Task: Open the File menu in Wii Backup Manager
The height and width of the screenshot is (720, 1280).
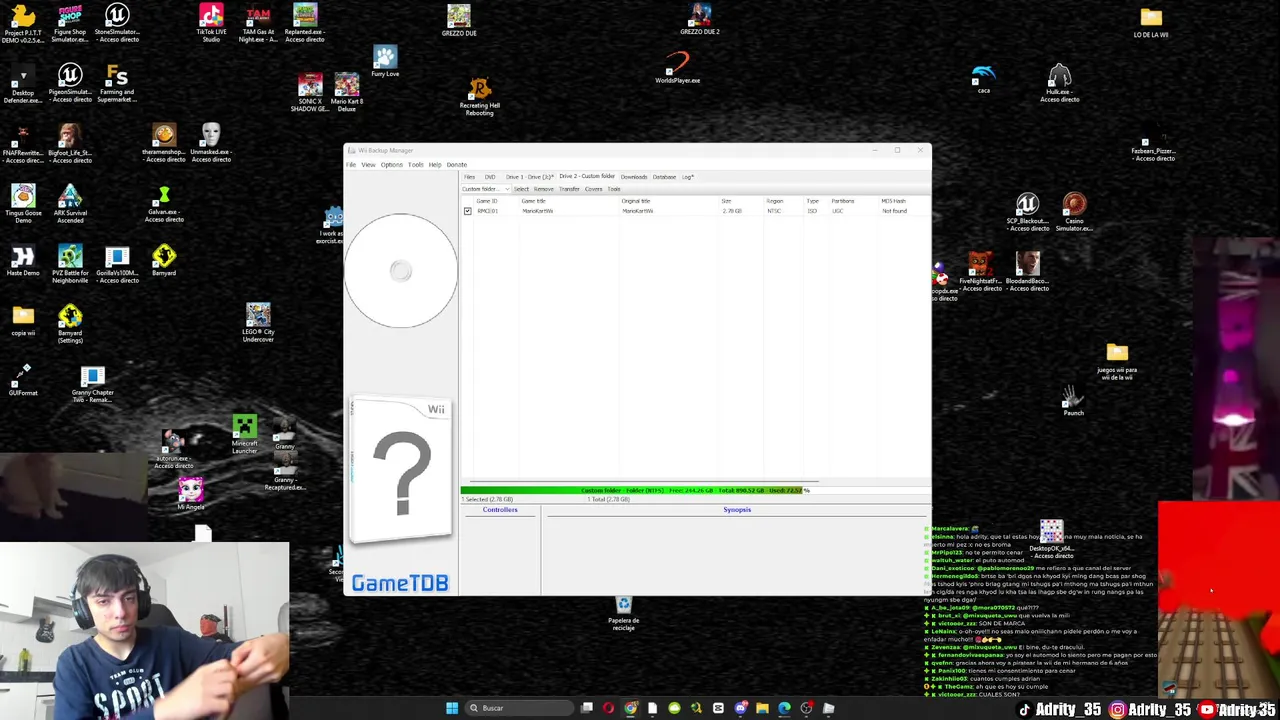Action: point(351,165)
